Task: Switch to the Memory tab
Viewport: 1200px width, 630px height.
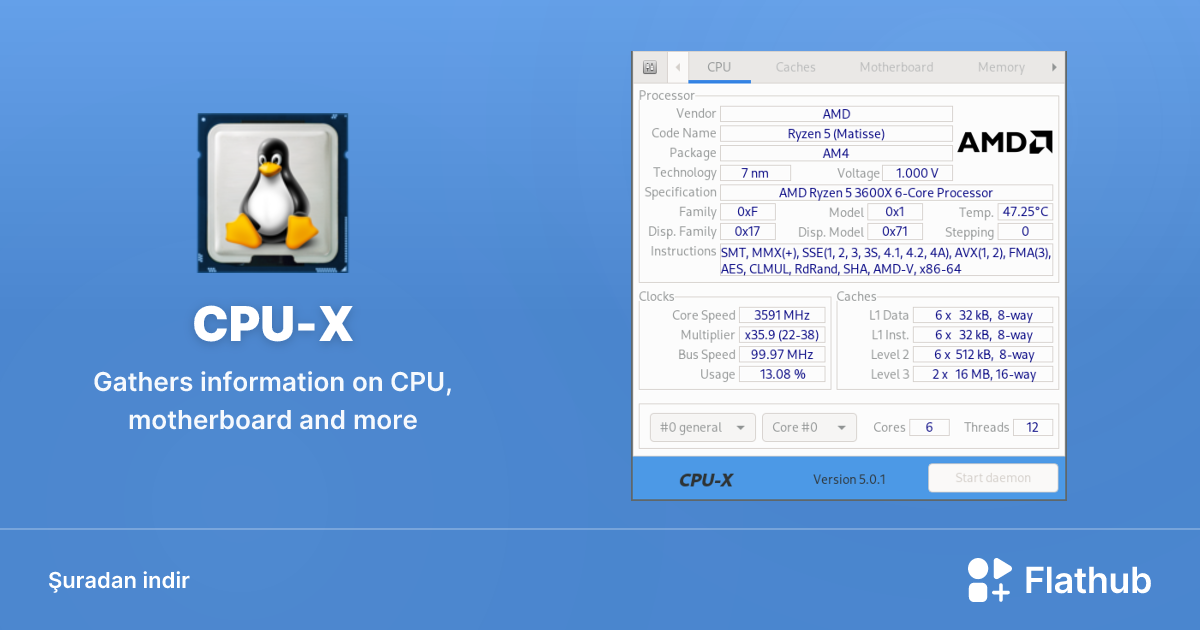Action: [x=1000, y=66]
